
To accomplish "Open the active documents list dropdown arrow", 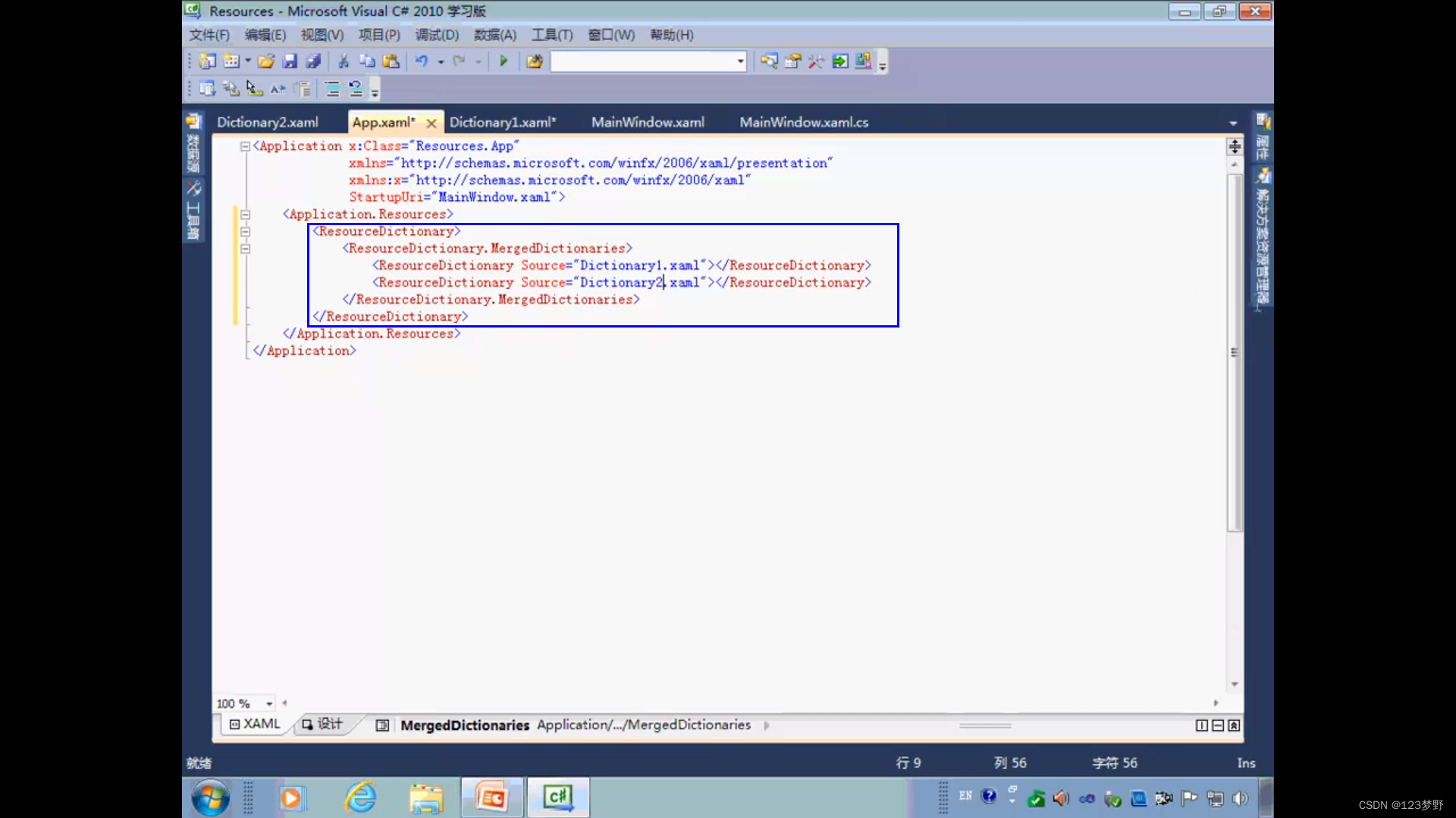I will [1233, 123].
